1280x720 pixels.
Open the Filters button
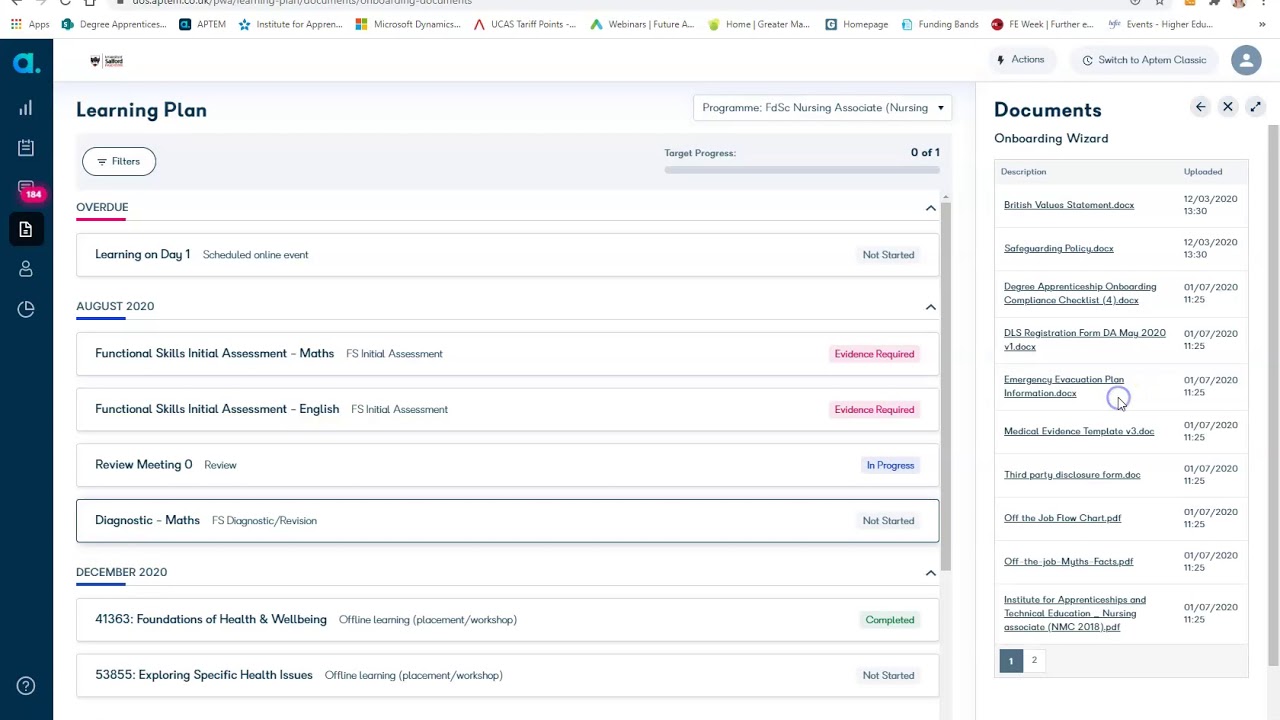(119, 161)
